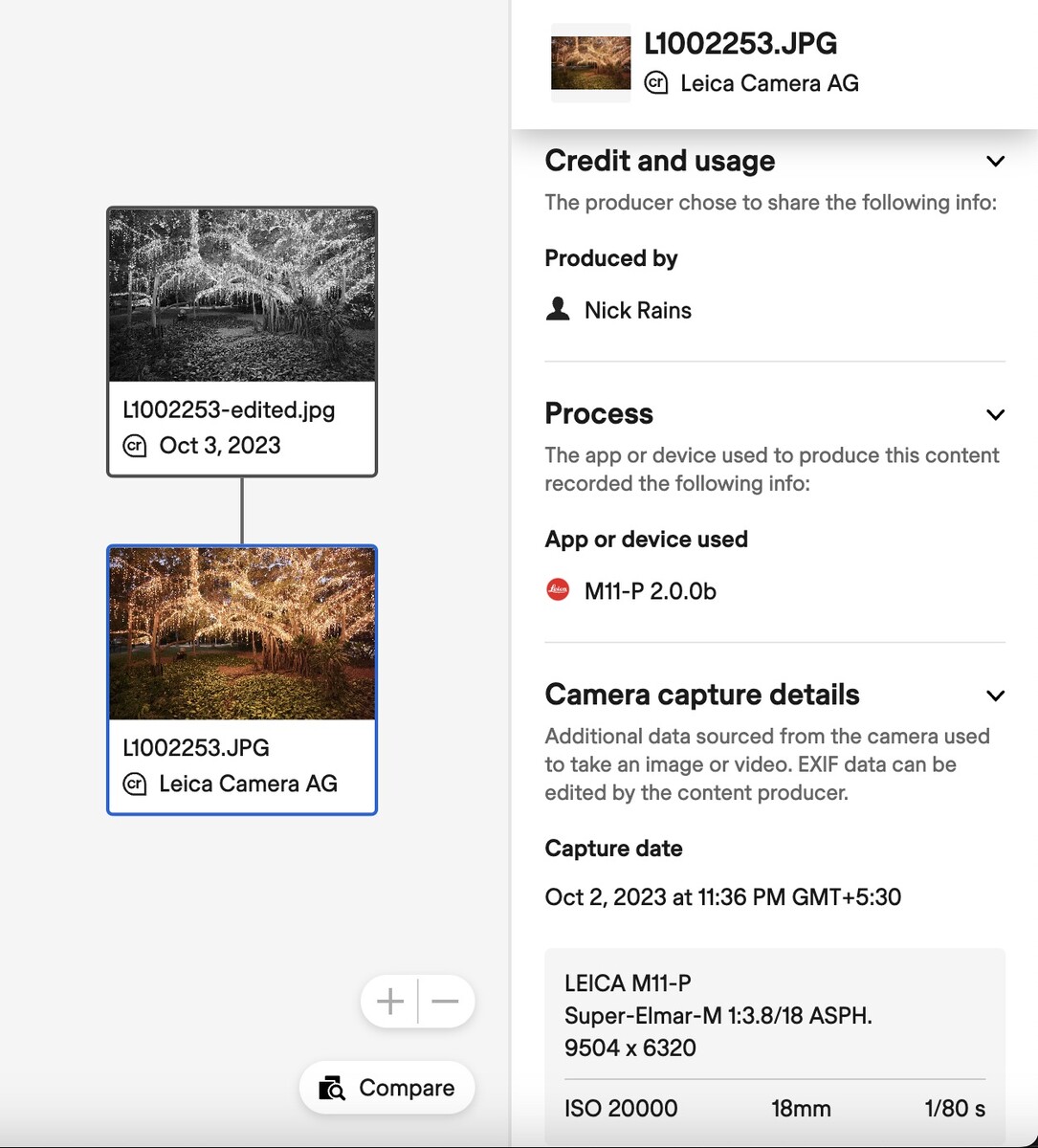Click the Process heading

[x=599, y=414]
